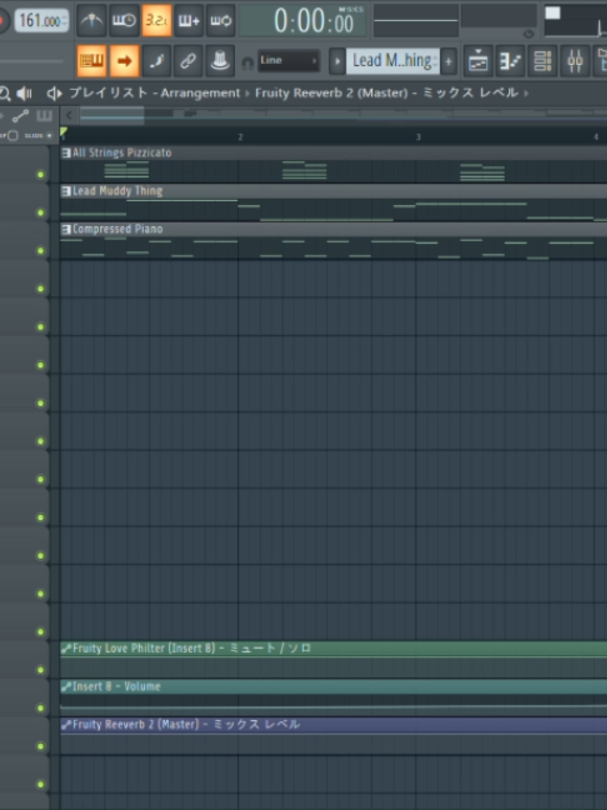The image size is (607, 810).
Task: Toggle the orange auto-scroll arrow button
Action: [124, 61]
